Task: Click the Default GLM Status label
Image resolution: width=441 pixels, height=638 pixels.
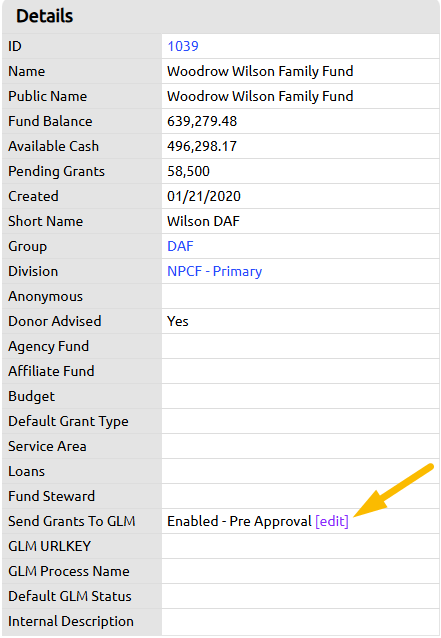Action: tap(70, 596)
